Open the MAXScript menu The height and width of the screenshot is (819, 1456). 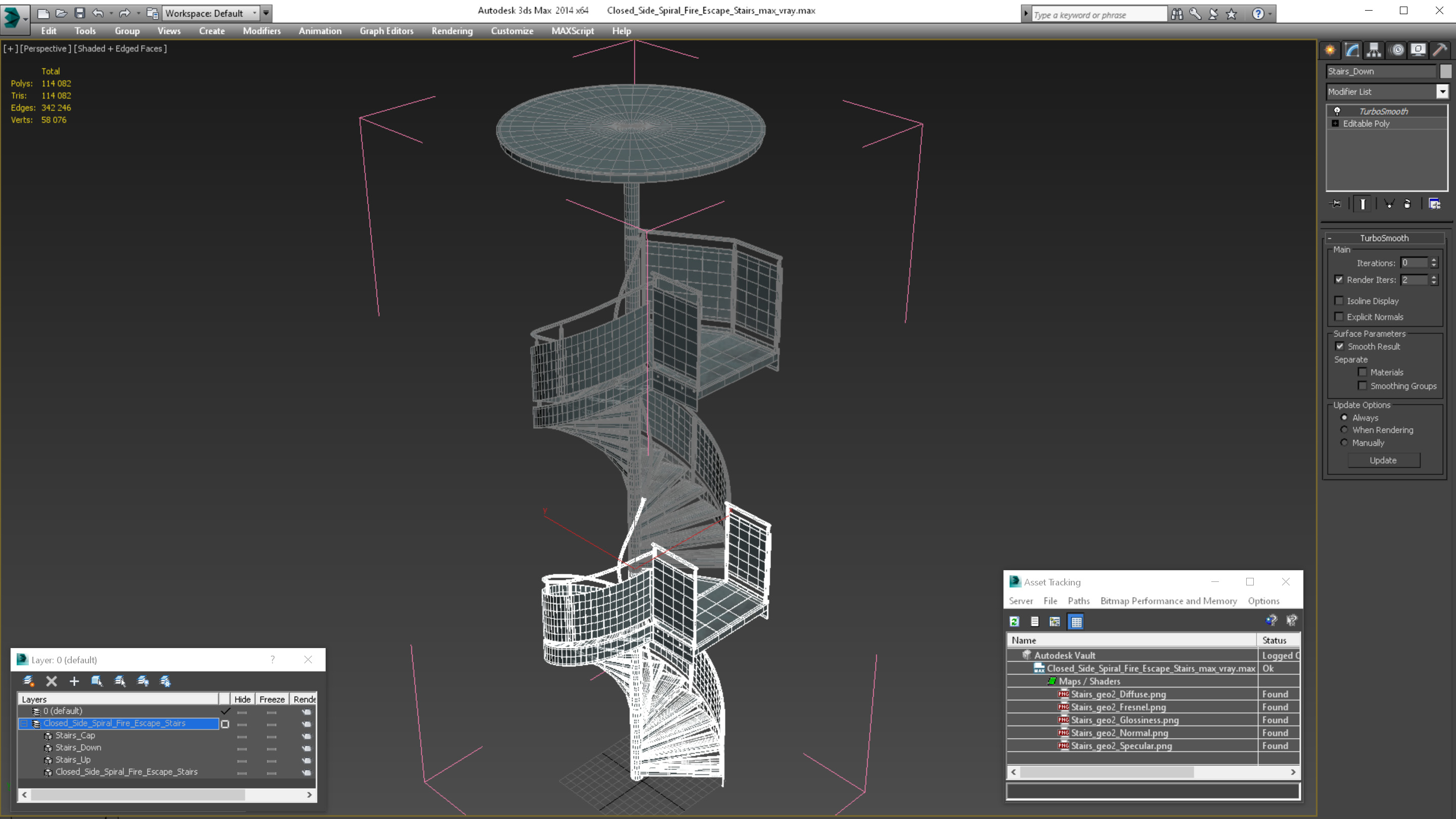pos(573,31)
